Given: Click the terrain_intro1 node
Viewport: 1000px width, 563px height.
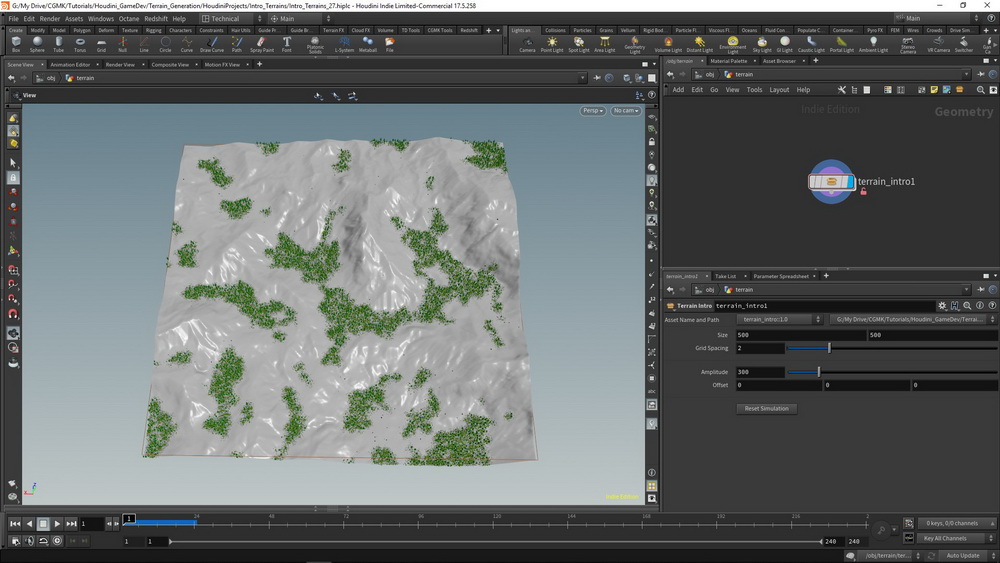Looking at the screenshot, I should [831, 182].
